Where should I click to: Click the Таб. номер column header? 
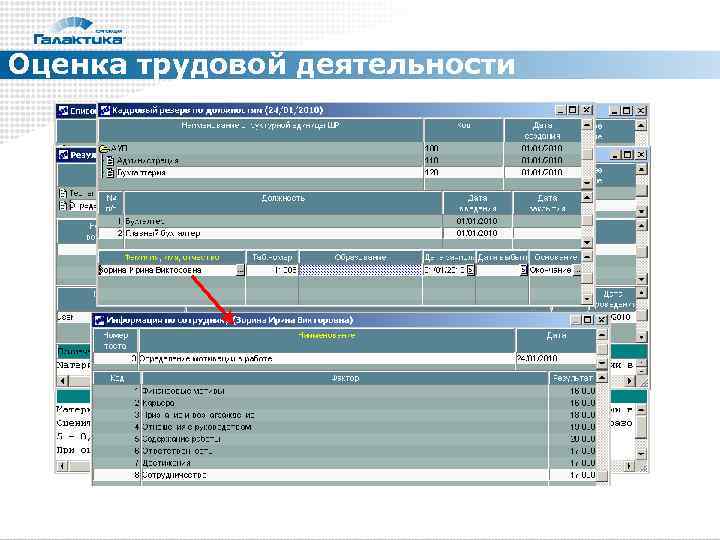pos(273,258)
